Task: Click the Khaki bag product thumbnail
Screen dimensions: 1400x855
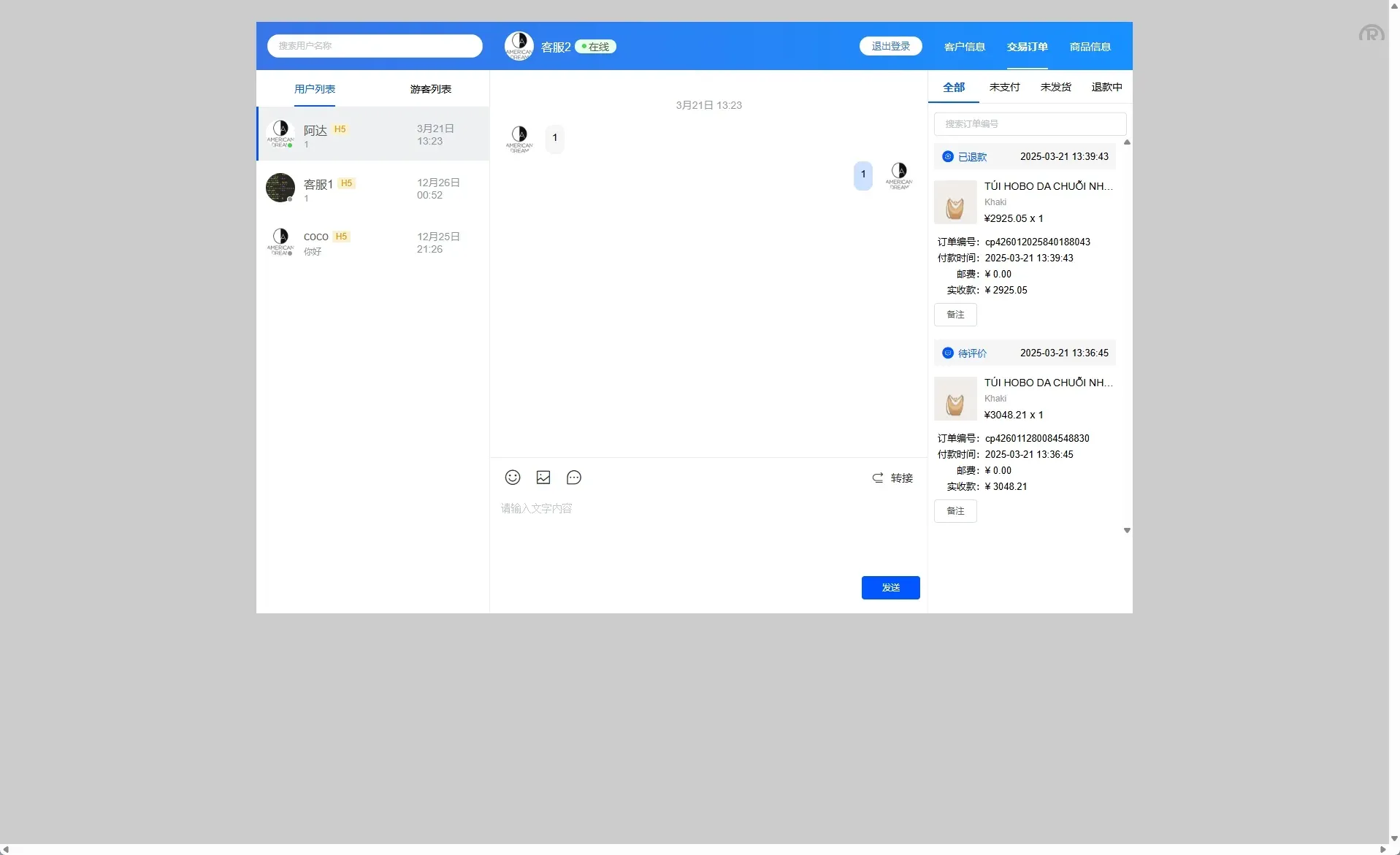Action: [956, 202]
